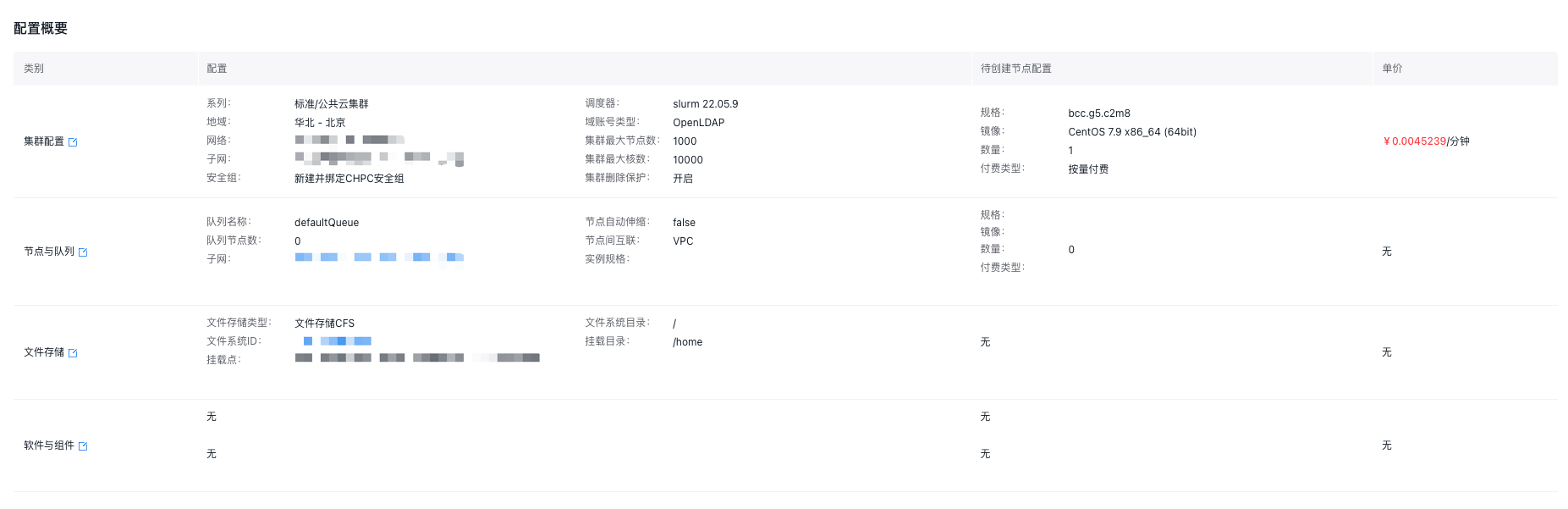Screen dimensions: 1568x509
Task: Click the 挂载点 field label
Action: (x=223, y=360)
